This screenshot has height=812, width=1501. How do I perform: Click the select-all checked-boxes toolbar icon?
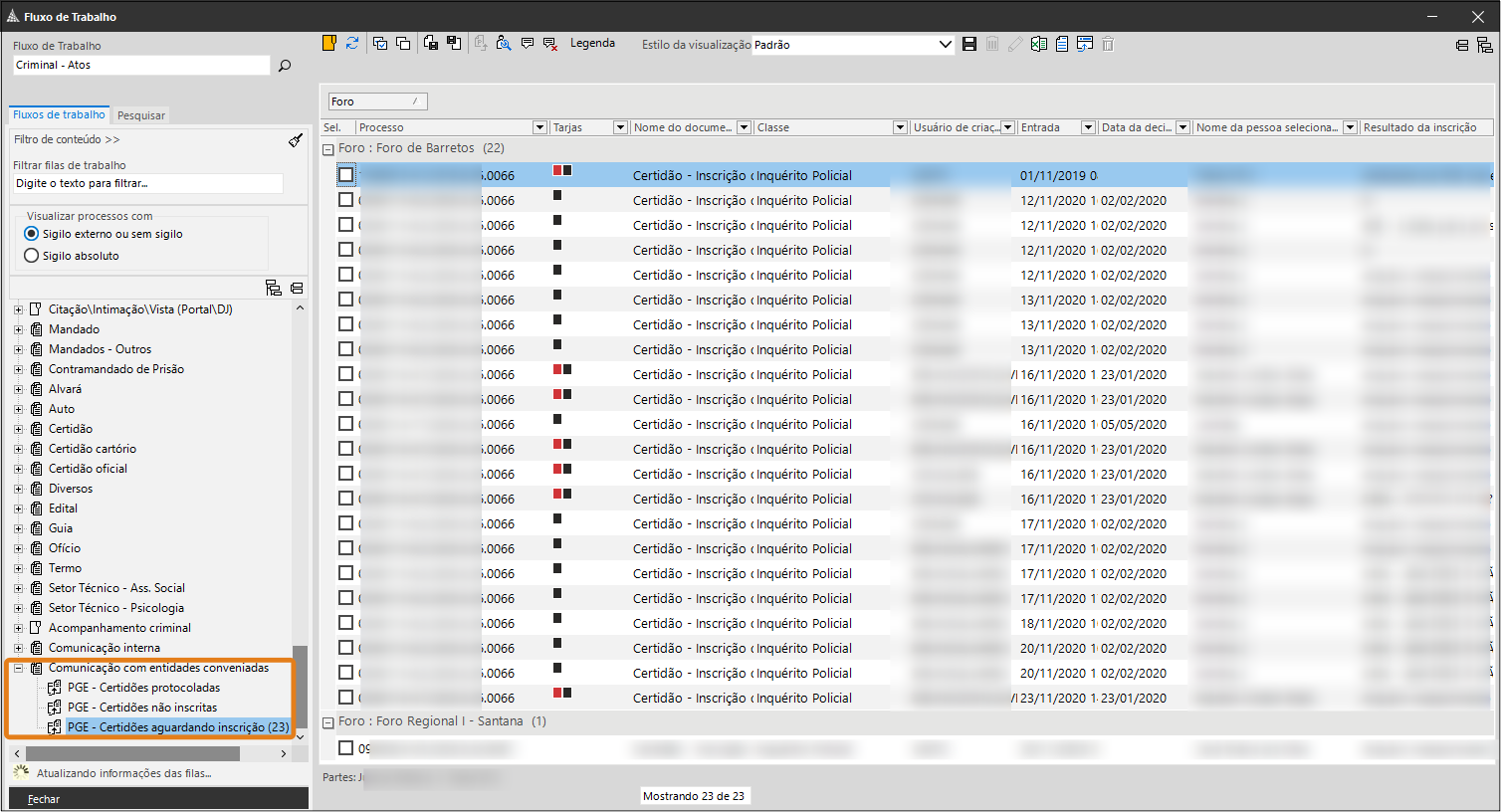(379, 43)
